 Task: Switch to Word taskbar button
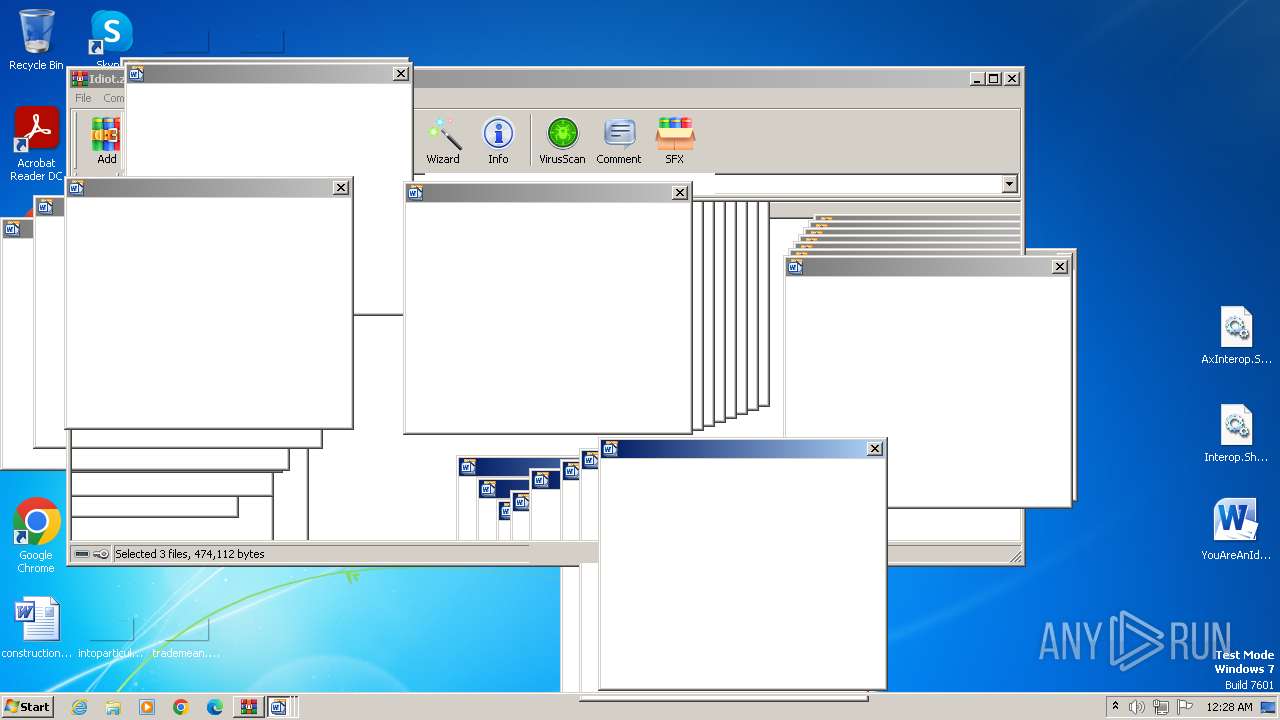(x=279, y=707)
